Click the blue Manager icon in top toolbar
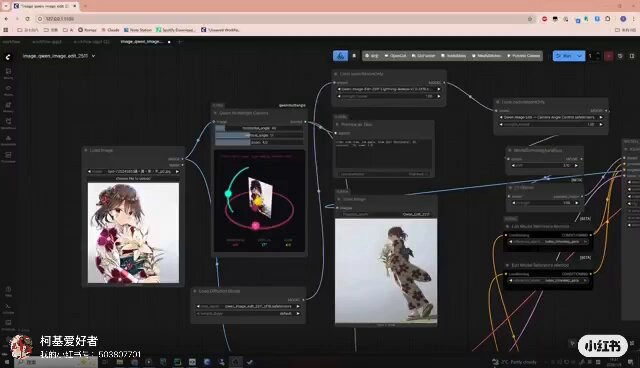 click(340, 56)
